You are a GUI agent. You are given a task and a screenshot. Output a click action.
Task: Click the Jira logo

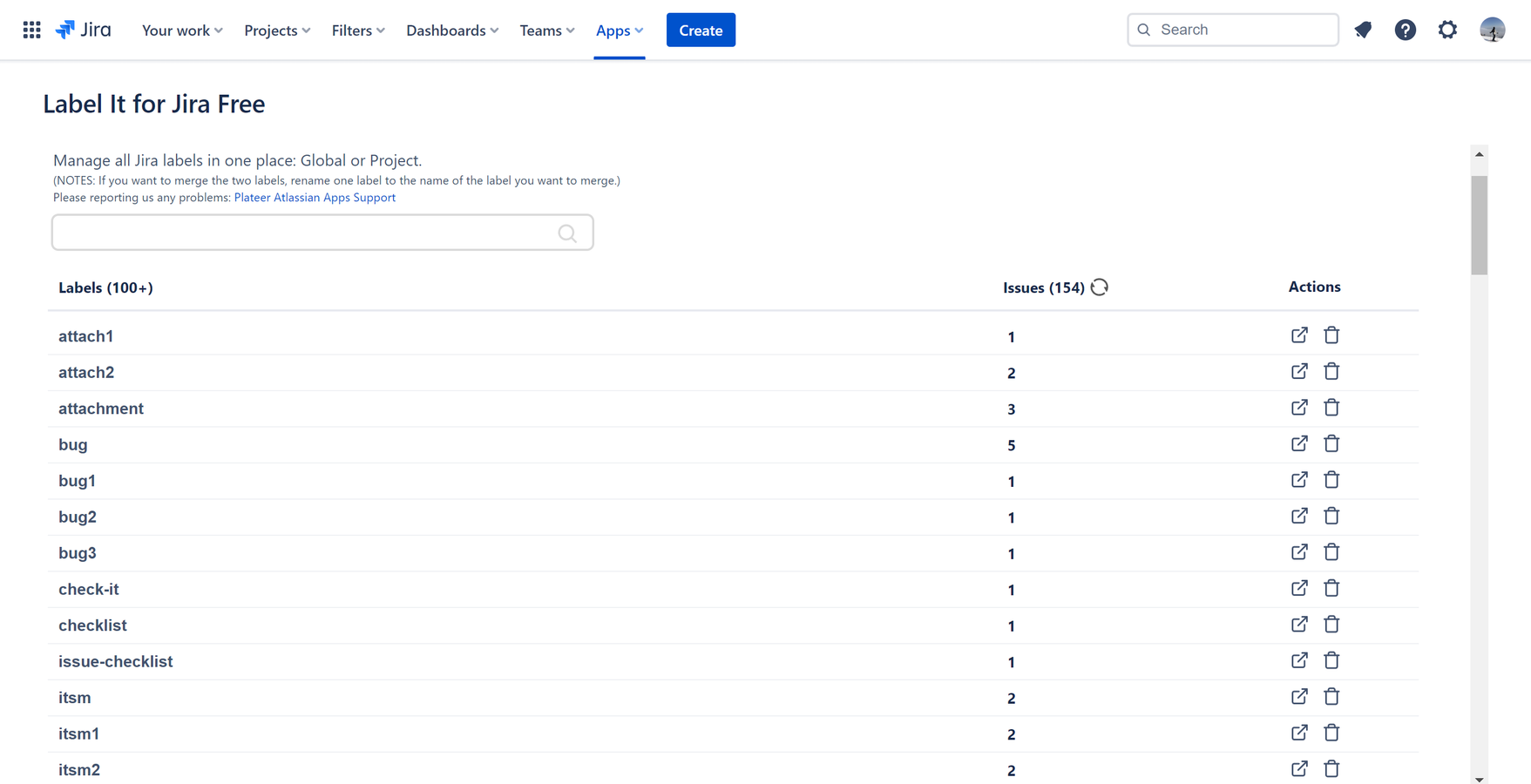click(x=84, y=30)
